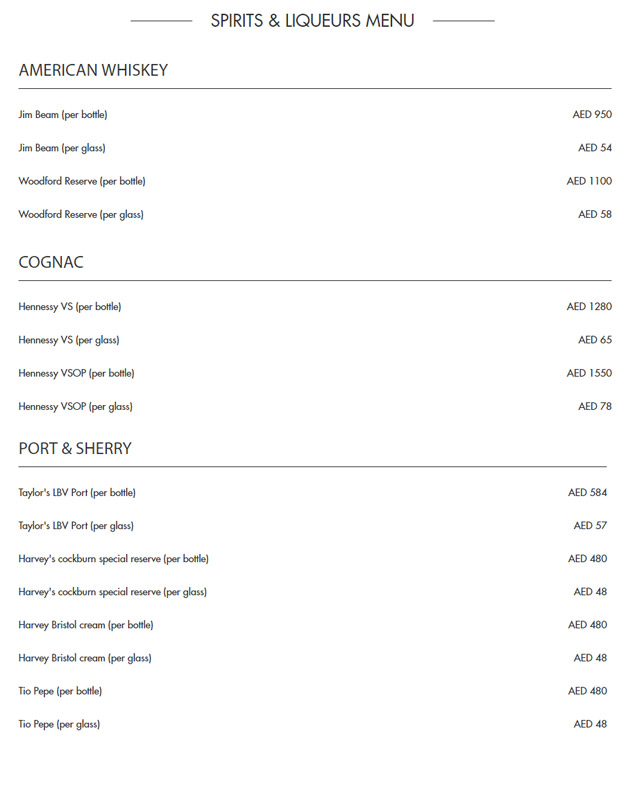This screenshot has height=800, width=638.
Task: Select the AED 1550 price
Action: click(x=589, y=373)
